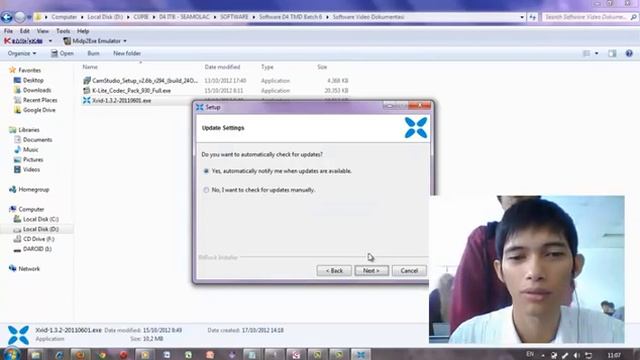The width and height of the screenshot is (640, 360).
Task: Open the Windows Start button
Action: point(11,354)
